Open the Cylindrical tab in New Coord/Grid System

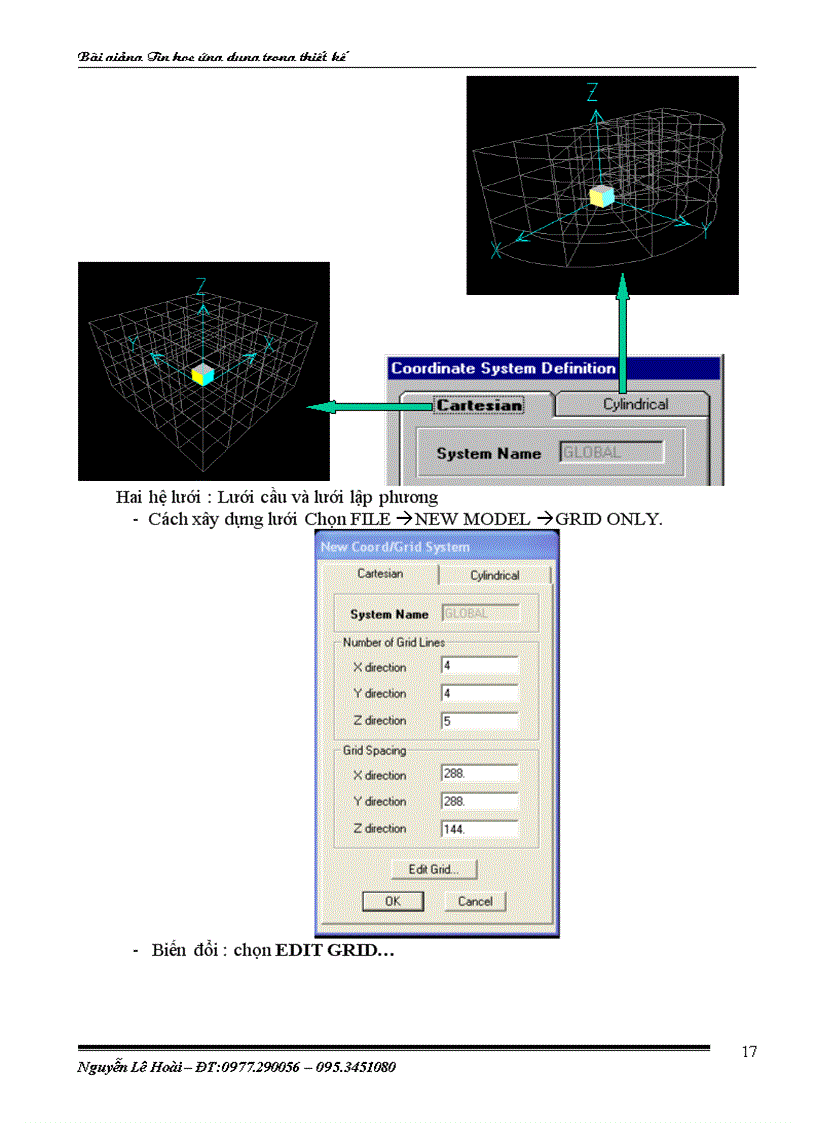(496, 575)
